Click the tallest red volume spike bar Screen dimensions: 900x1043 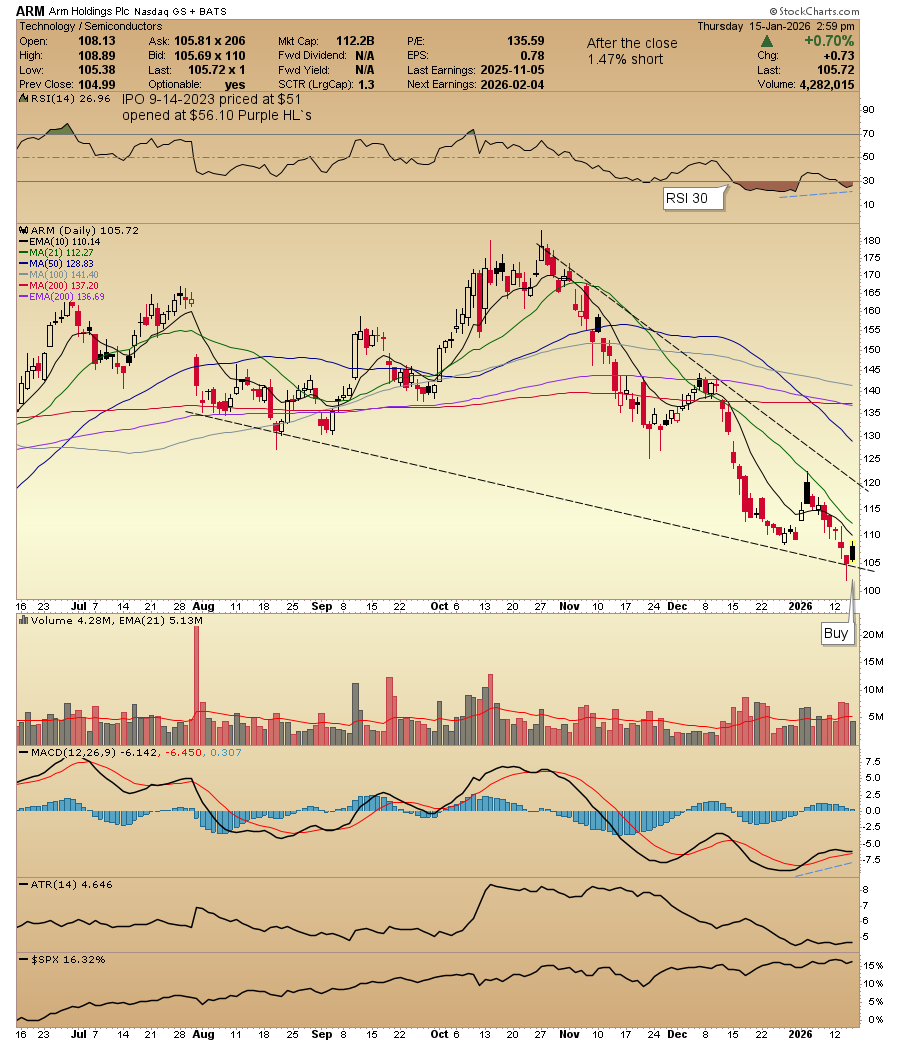[196, 685]
